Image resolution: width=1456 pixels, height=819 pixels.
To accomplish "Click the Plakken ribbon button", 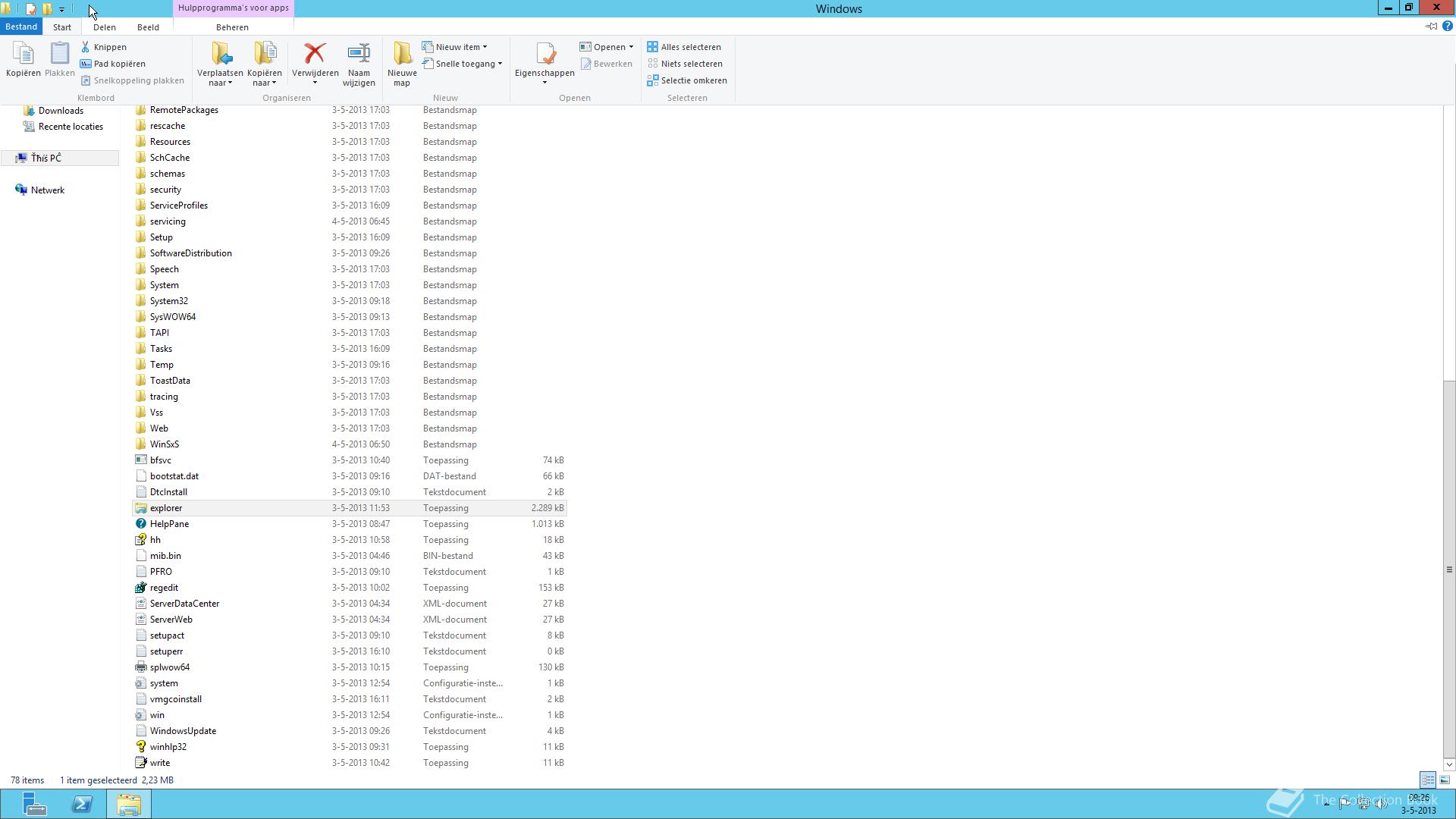I will tap(59, 59).
